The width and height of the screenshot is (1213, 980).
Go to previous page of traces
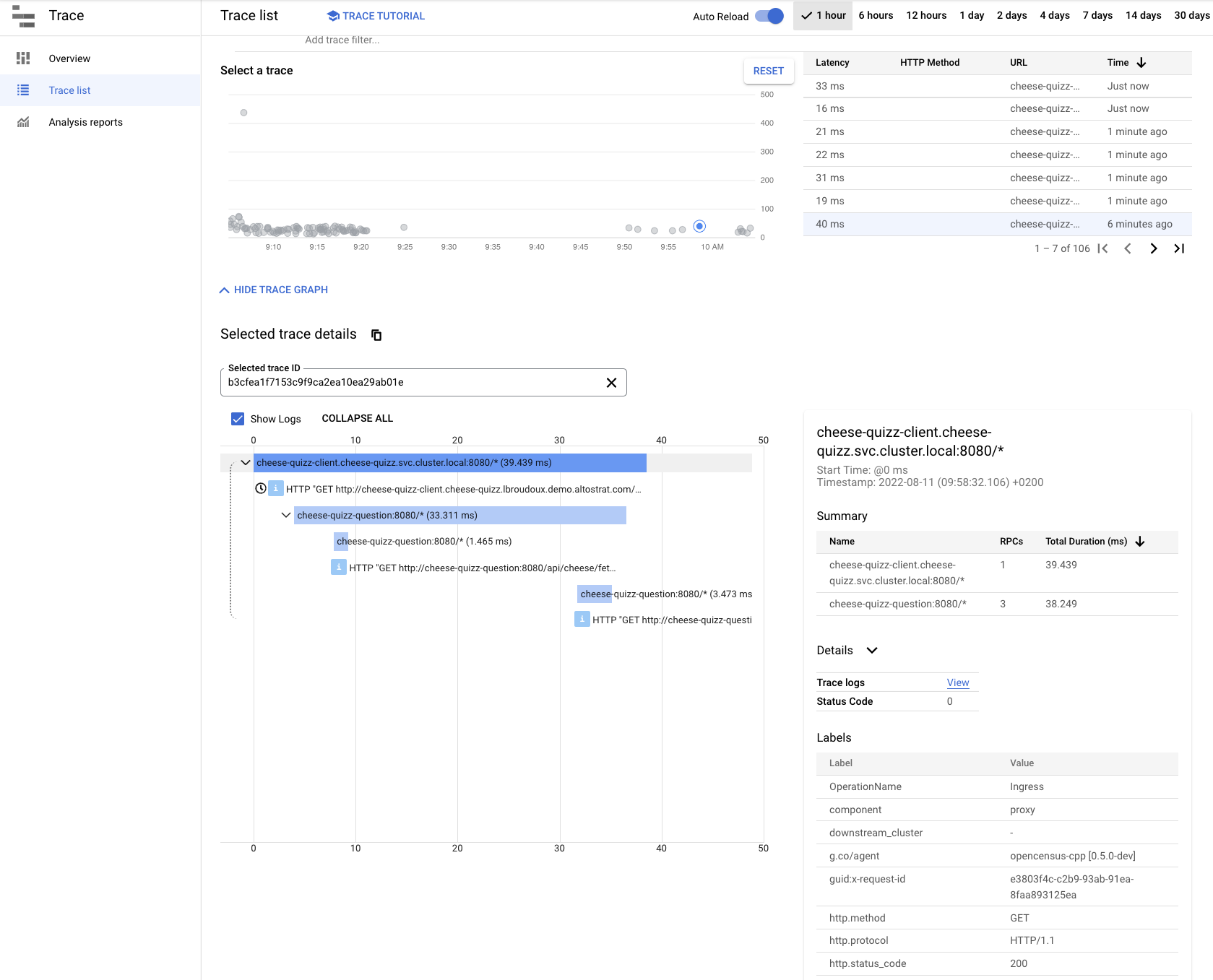[1128, 248]
